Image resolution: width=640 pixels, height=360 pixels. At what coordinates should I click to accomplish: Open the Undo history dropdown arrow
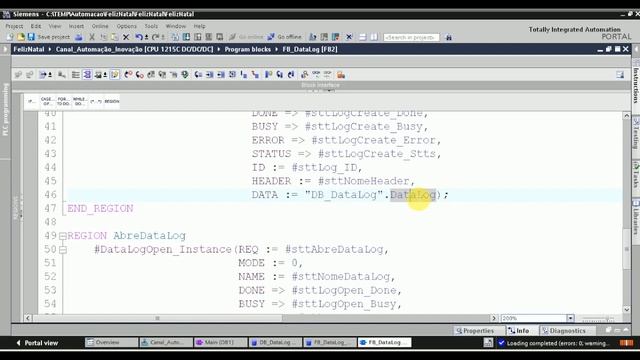(x=146, y=37)
